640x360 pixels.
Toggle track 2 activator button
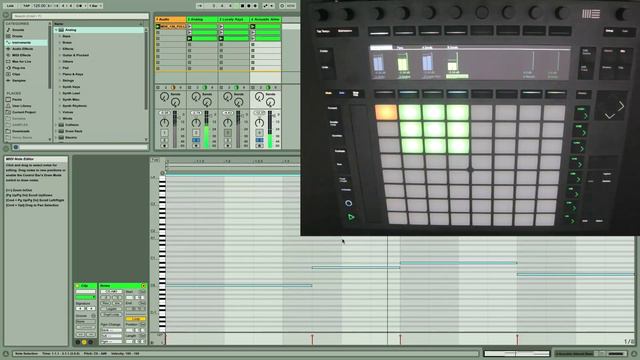click(196, 133)
